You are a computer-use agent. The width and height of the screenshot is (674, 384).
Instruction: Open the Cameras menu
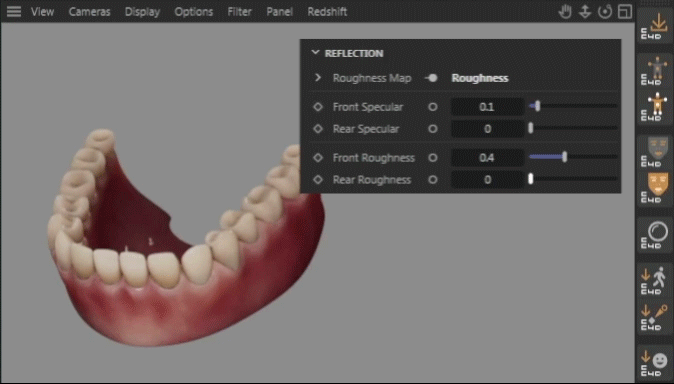89,12
